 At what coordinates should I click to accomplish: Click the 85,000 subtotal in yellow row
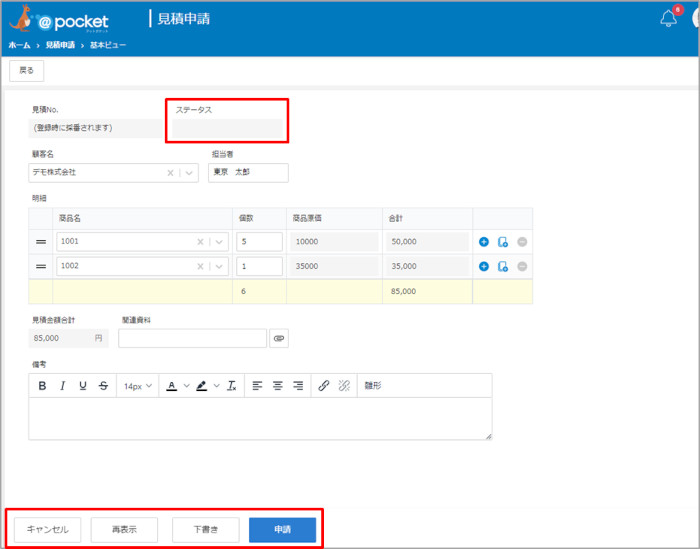404,291
